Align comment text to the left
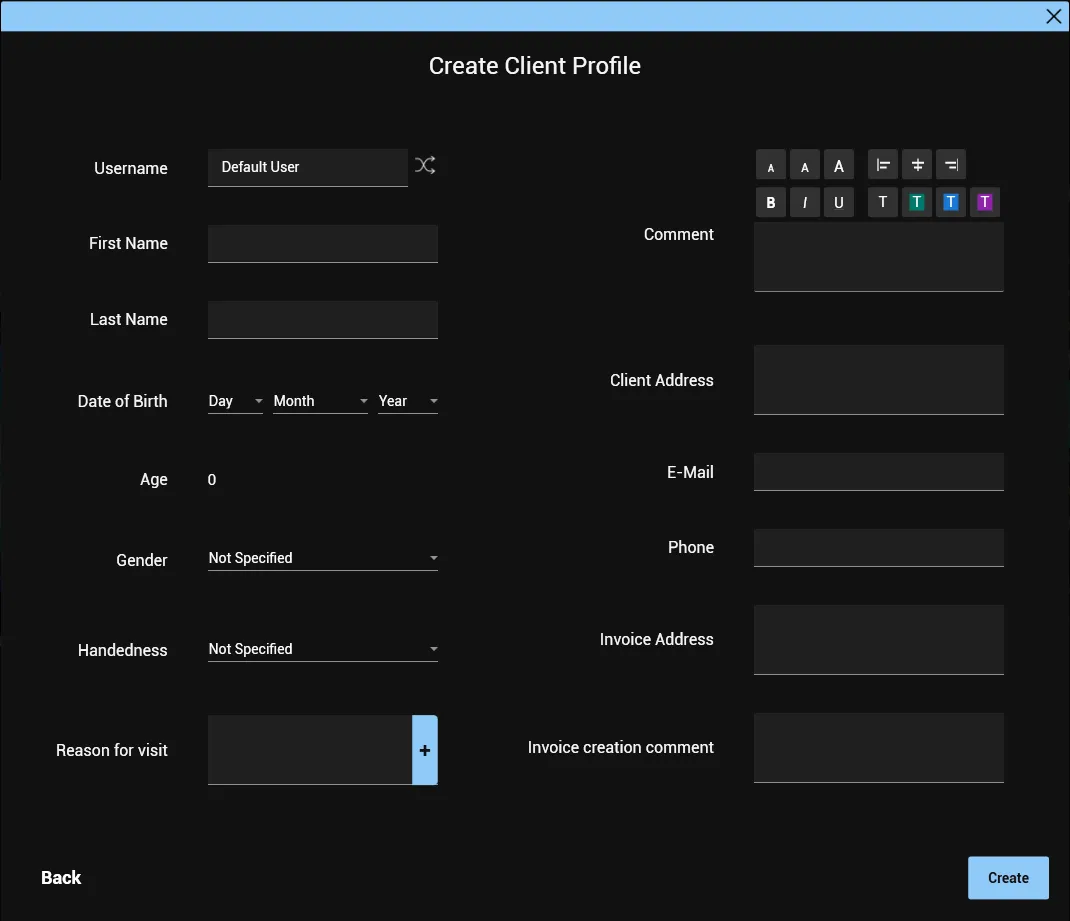This screenshot has width=1070, height=921. pyautogui.click(x=882, y=165)
